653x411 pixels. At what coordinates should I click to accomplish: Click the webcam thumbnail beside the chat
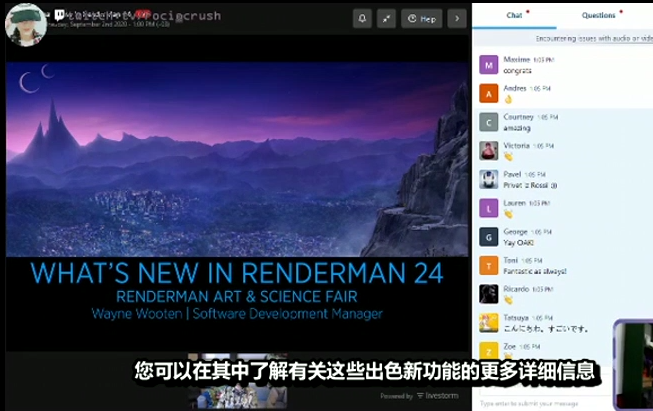pyautogui.click(x=633, y=365)
